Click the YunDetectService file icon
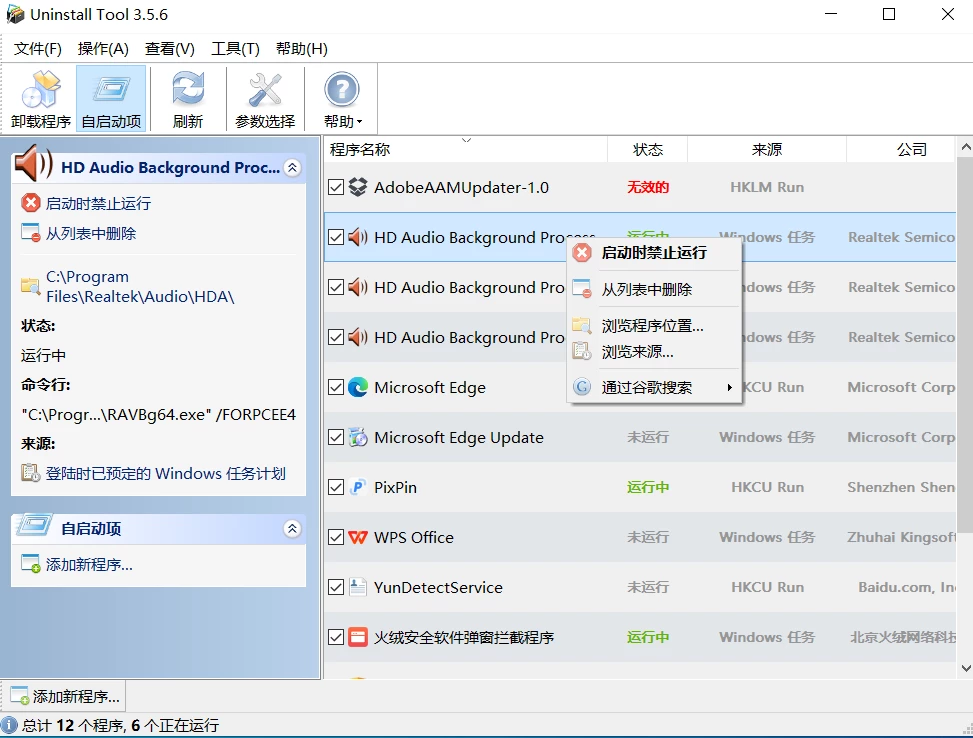Viewport: 973px width, 738px height. coord(357,587)
